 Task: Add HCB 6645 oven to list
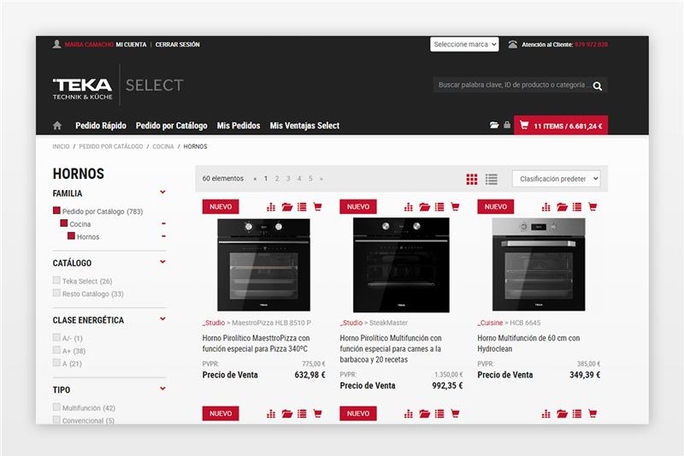pyautogui.click(x=577, y=207)
